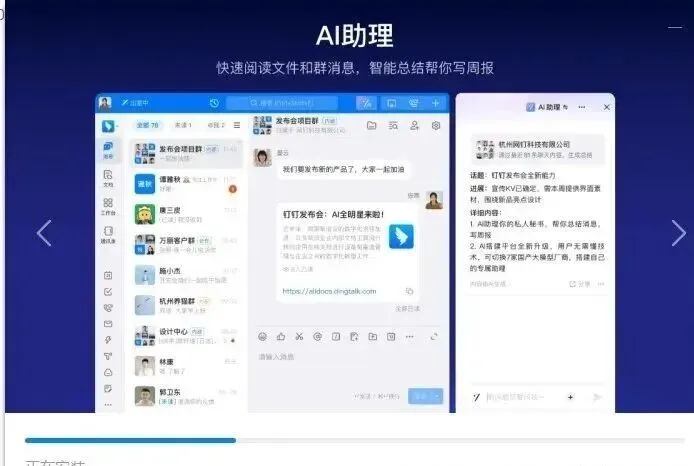Open the 万丽客户群 conversation
The height and width of the screenshot is (466, 694).
[x=187, y=245]
